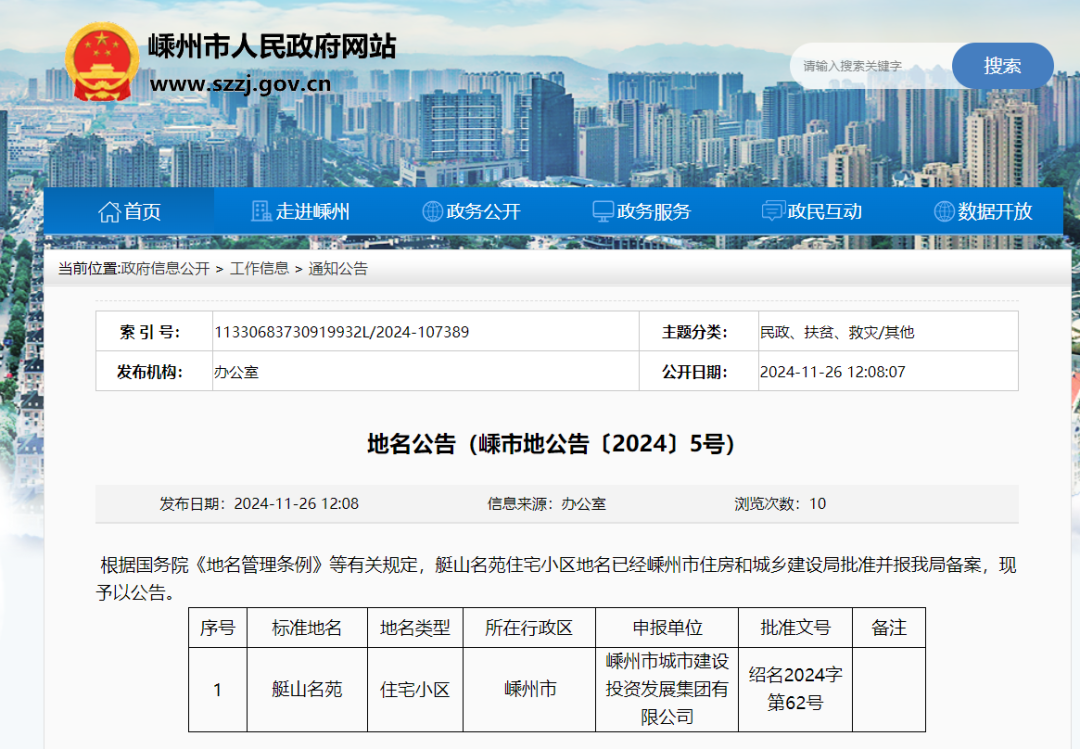Click the 浏览次数 view count text
The width and height of the screenshot is (1080, 749).
[780, 504]
